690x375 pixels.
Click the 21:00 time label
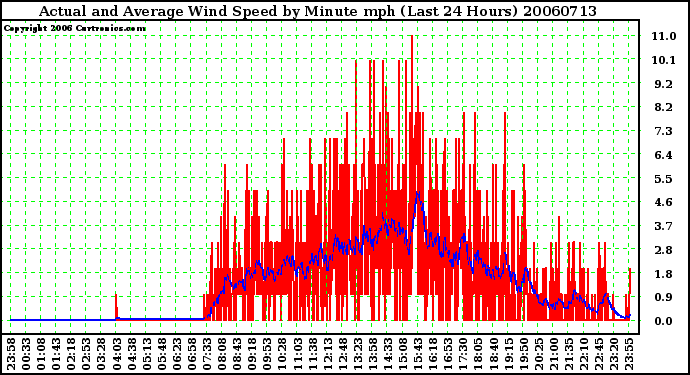click(553, 354)
